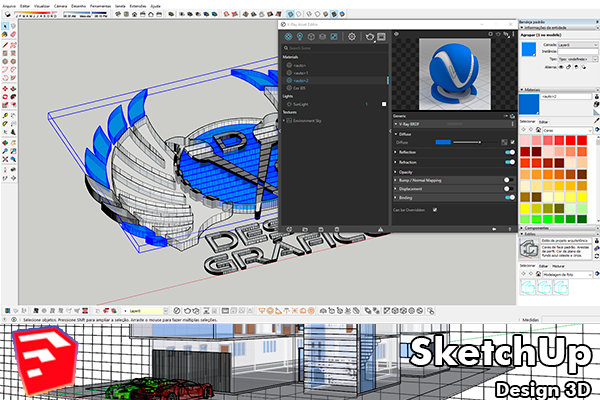This screenshot has height=400, width=600.
Task: Collapse the Materiais panel header
Action: click(x=559, y=90)
